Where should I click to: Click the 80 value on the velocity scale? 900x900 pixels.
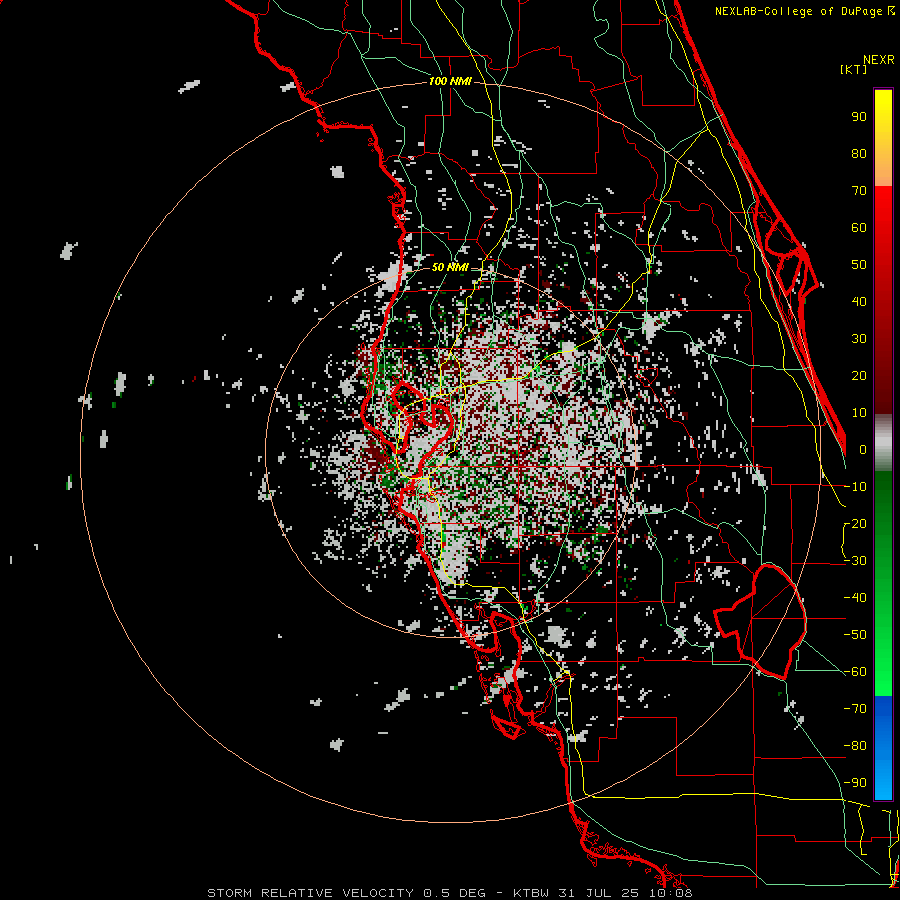[859, 153]
